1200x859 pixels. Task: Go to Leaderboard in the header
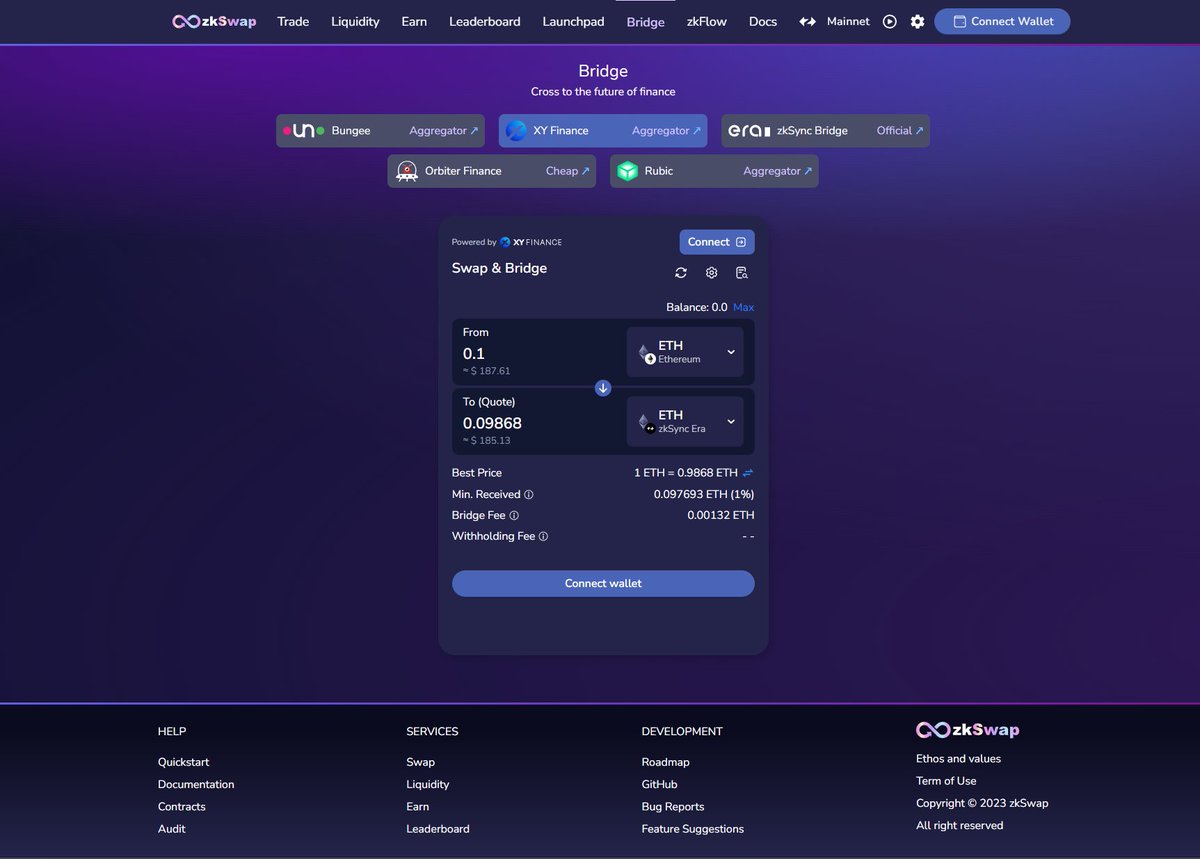click(485, 21)
